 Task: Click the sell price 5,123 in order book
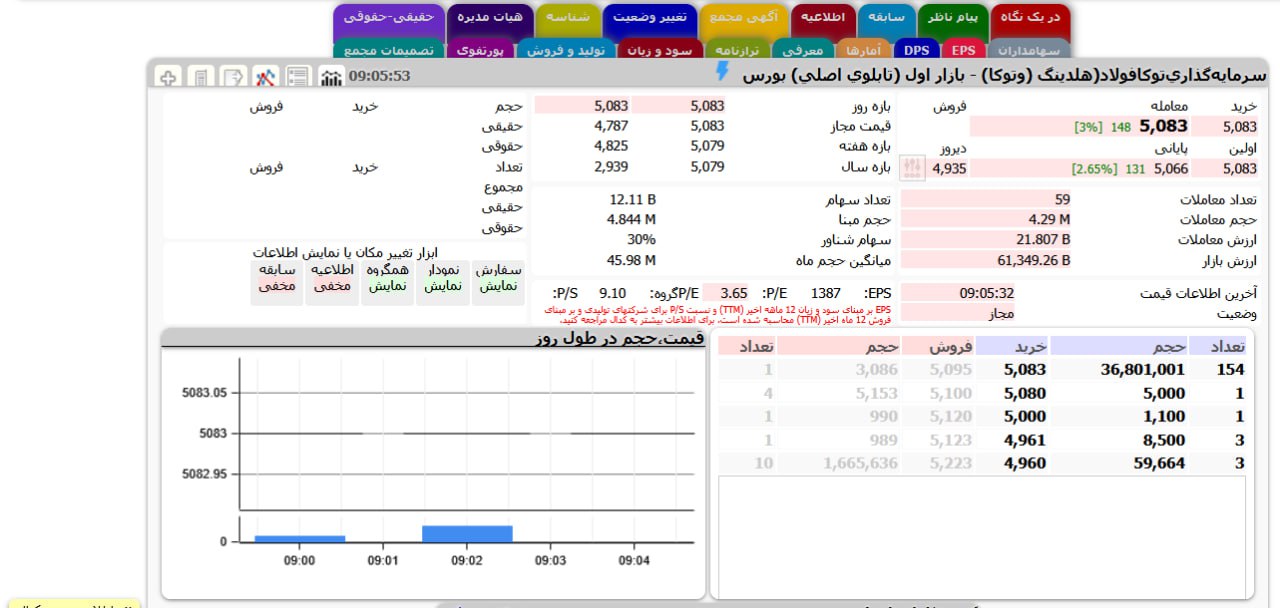tap(951, 440)
